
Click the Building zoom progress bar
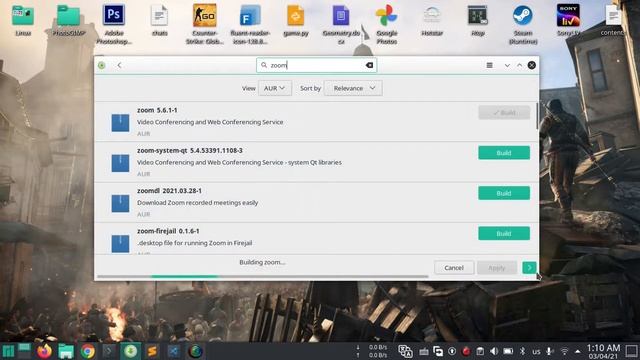pos(263,276)
